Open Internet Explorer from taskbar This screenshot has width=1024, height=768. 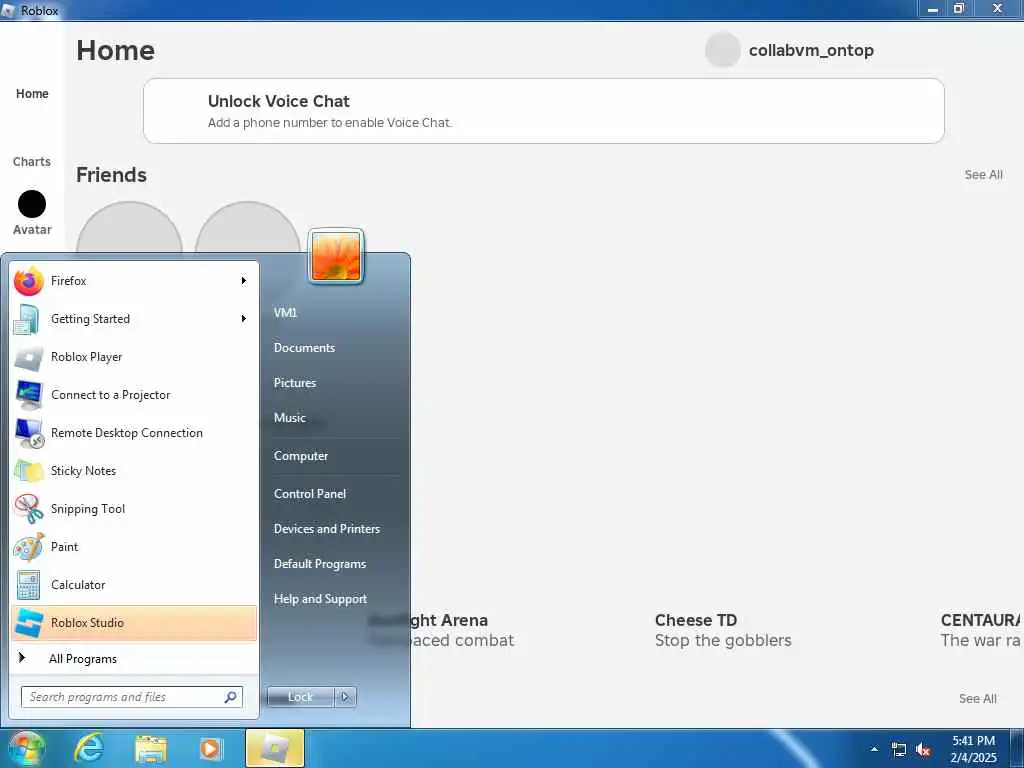point(88,748)
